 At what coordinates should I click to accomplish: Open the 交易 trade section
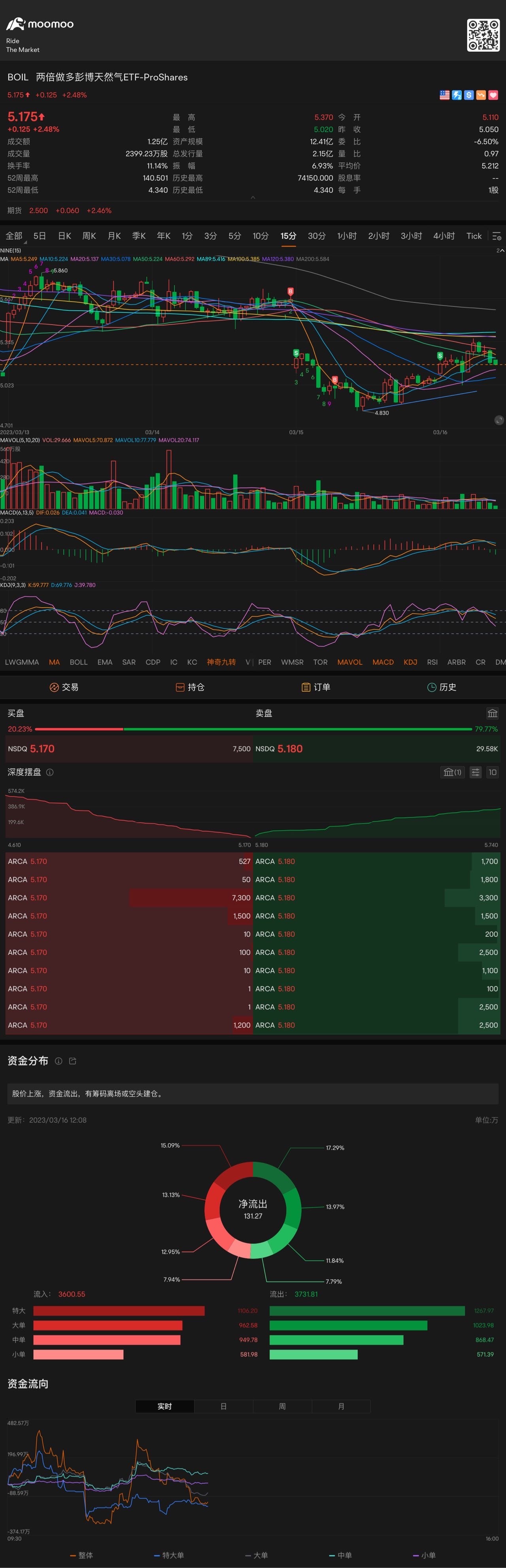click(x=64, y=687)
